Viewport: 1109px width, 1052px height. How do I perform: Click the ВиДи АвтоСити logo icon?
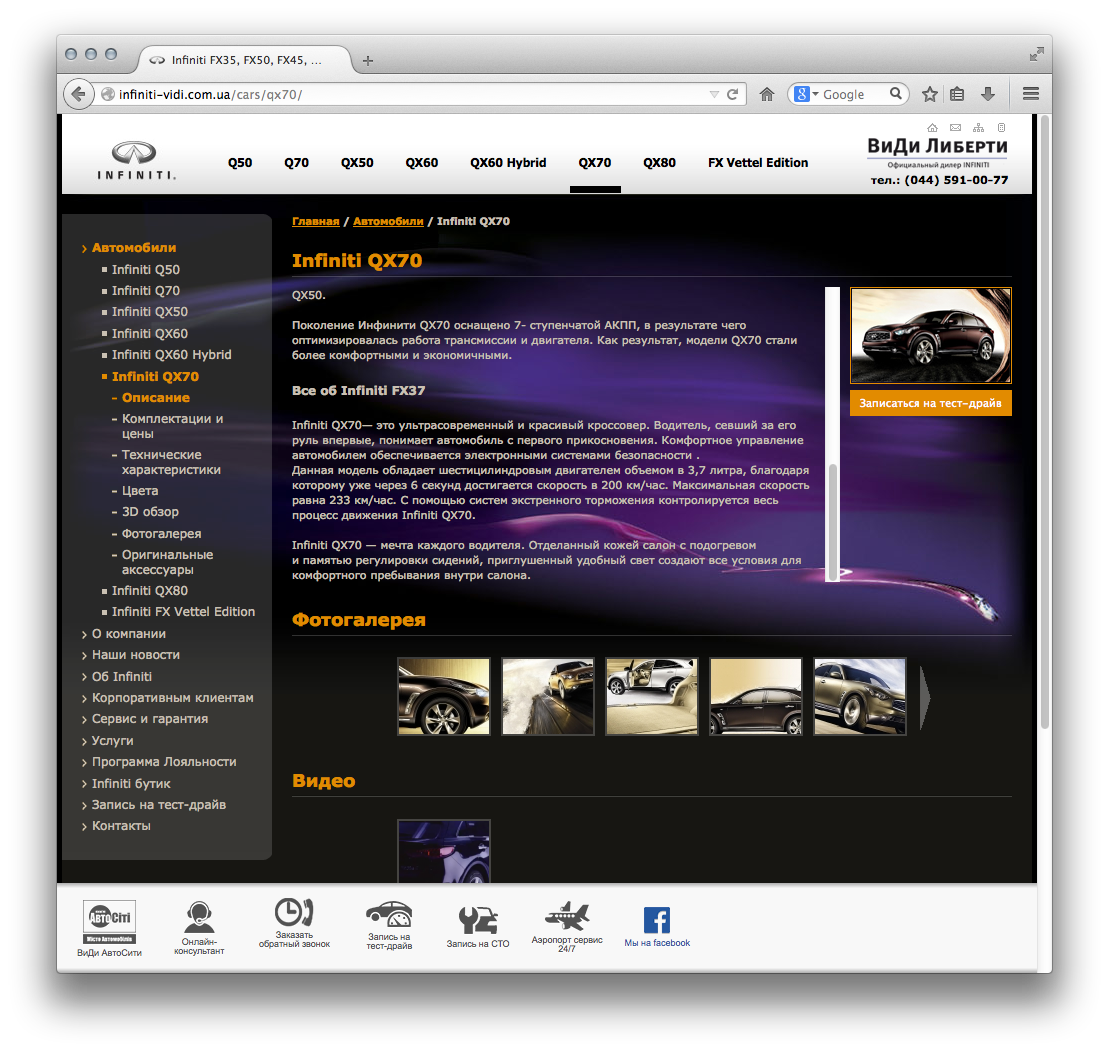tap(109, 921)
